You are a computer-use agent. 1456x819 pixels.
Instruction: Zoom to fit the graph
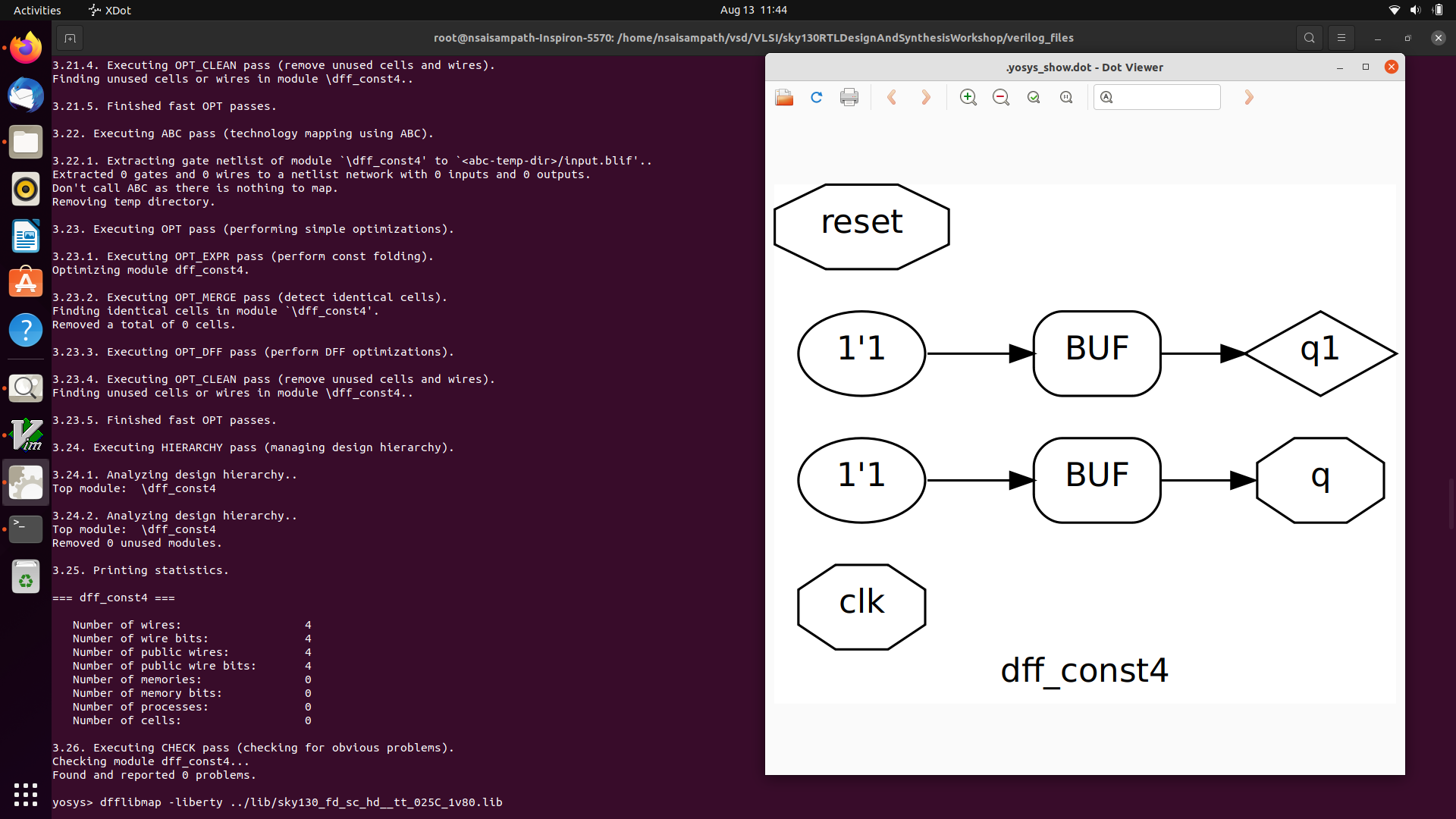pos(1034,97)
